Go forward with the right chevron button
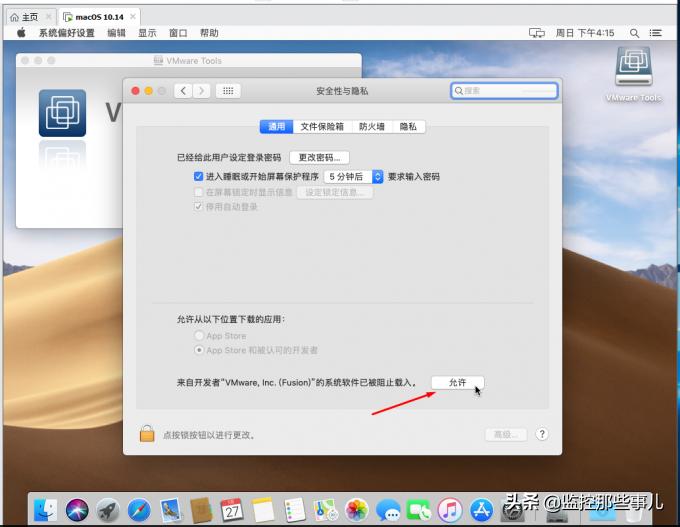The width and height of the screenshot is (680, 527). 201,91
